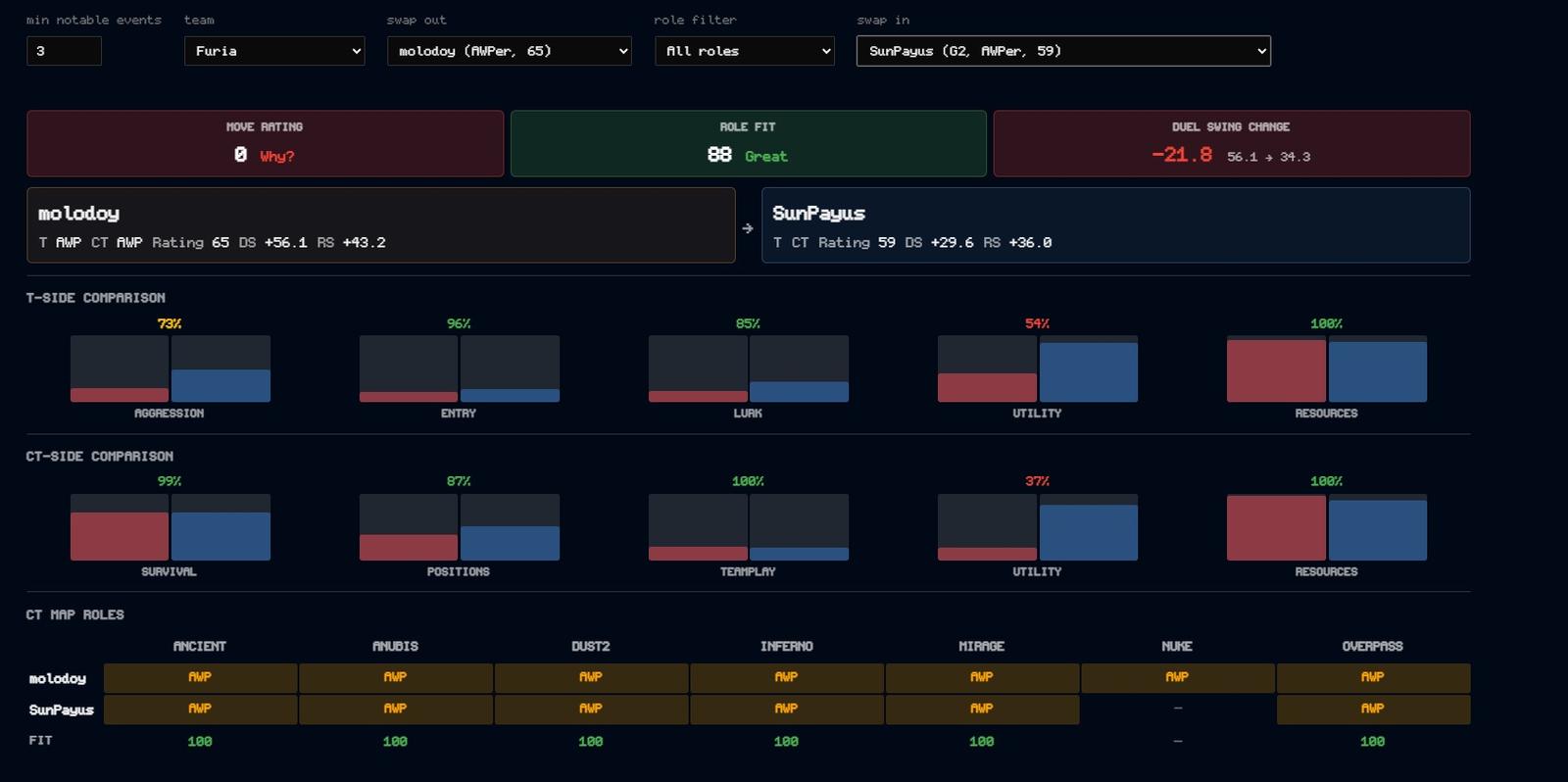The height and width of the screenshot is (782, 1568).
Task: Click the min notable events input
Action: pyautogui.click(x=64, y=51)
